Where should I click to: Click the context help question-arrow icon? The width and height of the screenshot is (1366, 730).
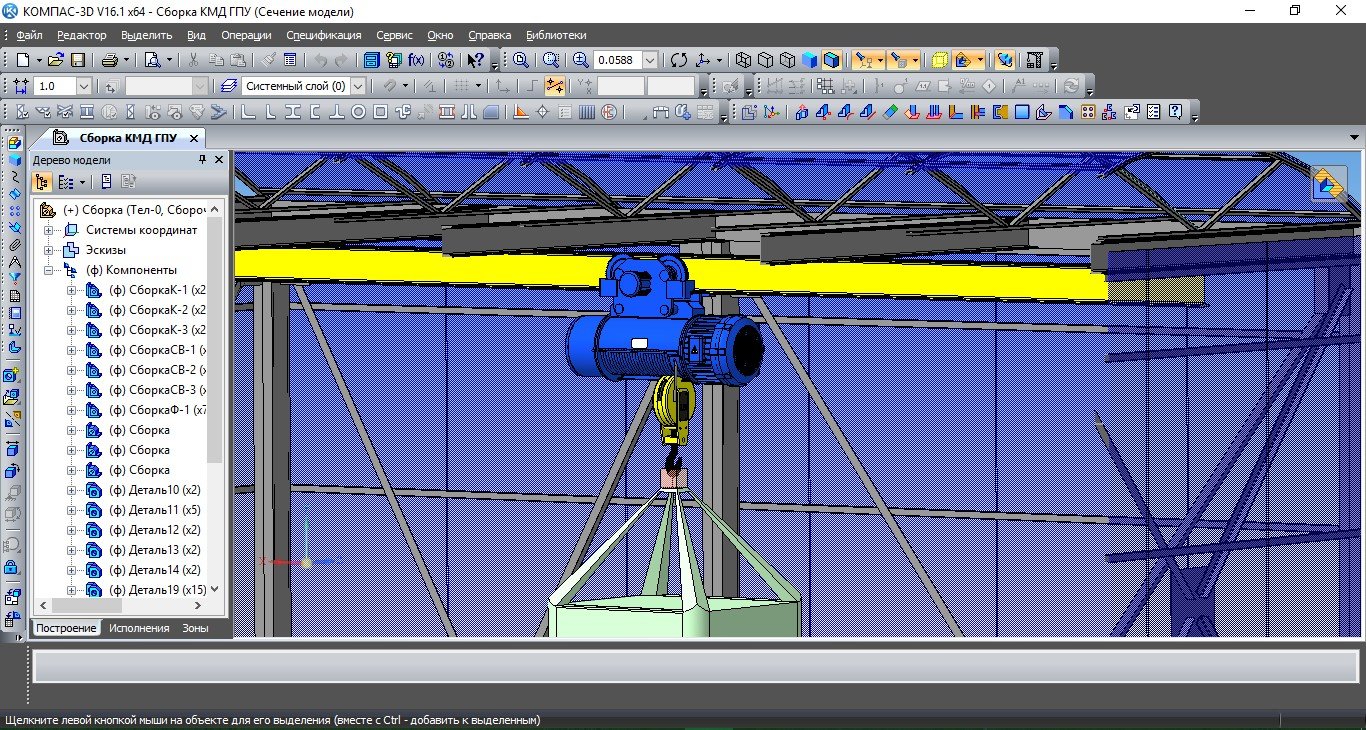[x=476, y=60]
